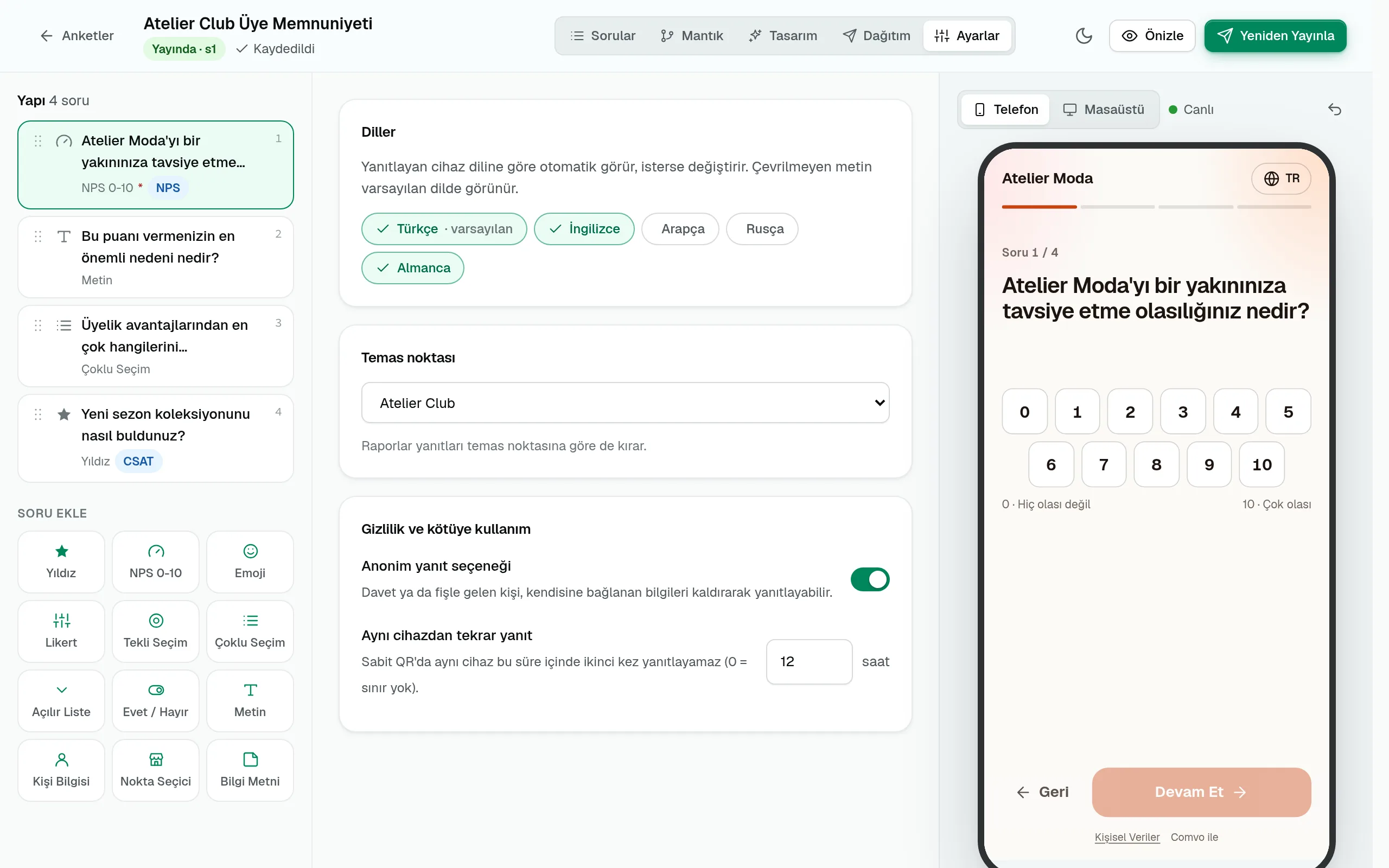Enable the Arapça language chip
Screen dimensions: 1389x868
click(x=680, y=228)
